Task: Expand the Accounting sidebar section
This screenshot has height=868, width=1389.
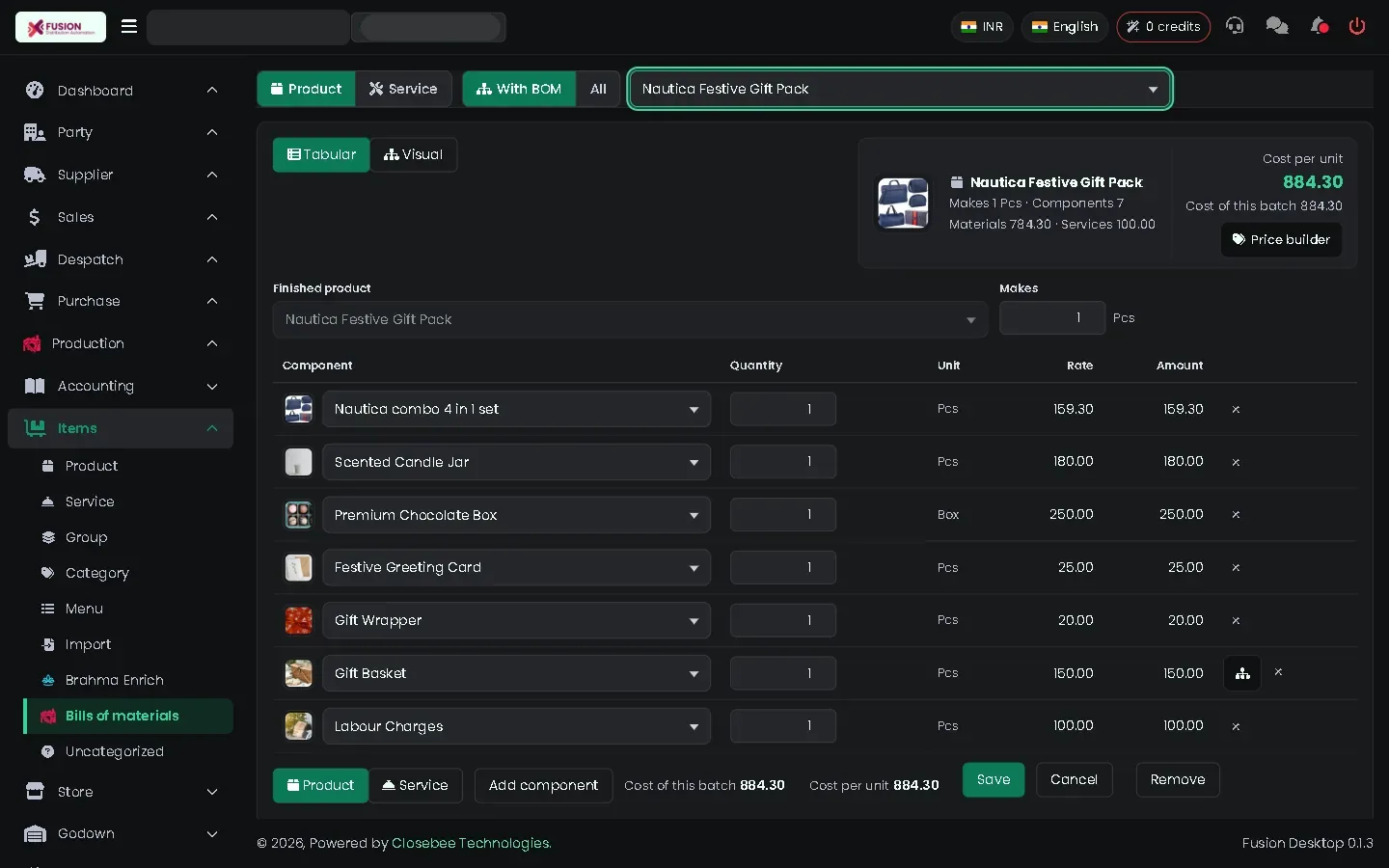Action: point(121,386)
